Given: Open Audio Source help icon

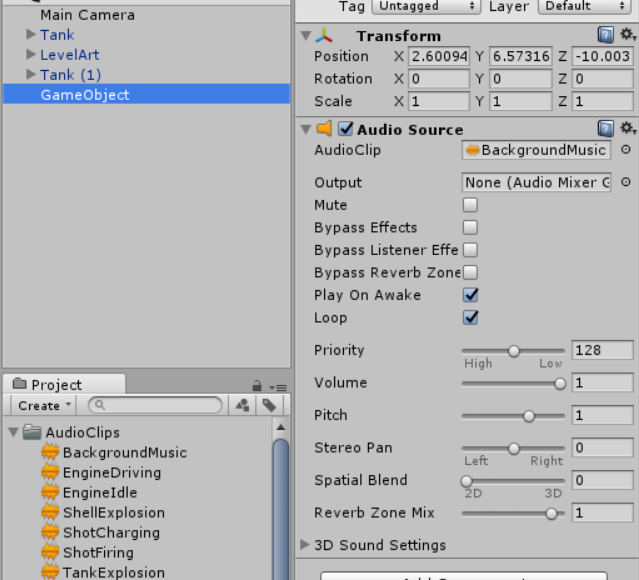Looking at the screenshot, I should (606, 129).
